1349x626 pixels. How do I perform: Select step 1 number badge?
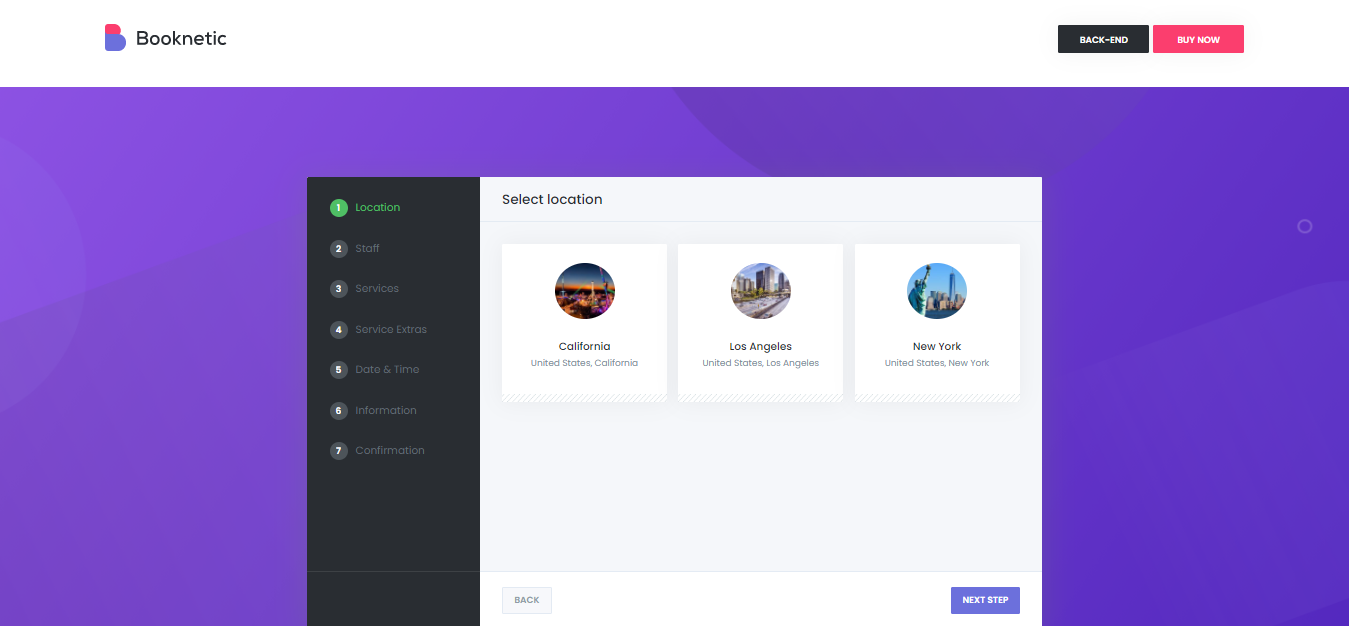pos(339,208)
